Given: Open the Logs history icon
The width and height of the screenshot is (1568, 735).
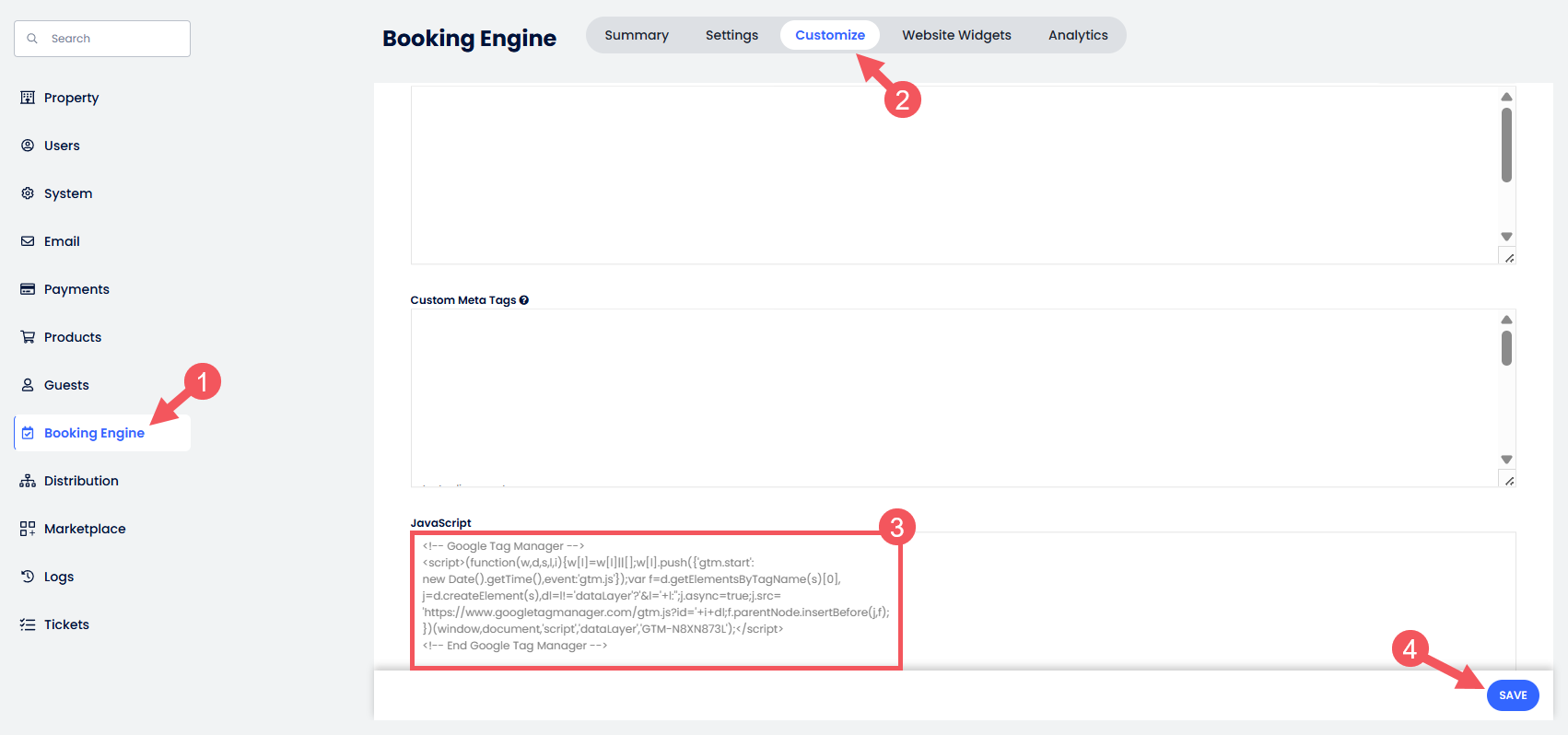Looking at the screenshot, I should [28, 577].
